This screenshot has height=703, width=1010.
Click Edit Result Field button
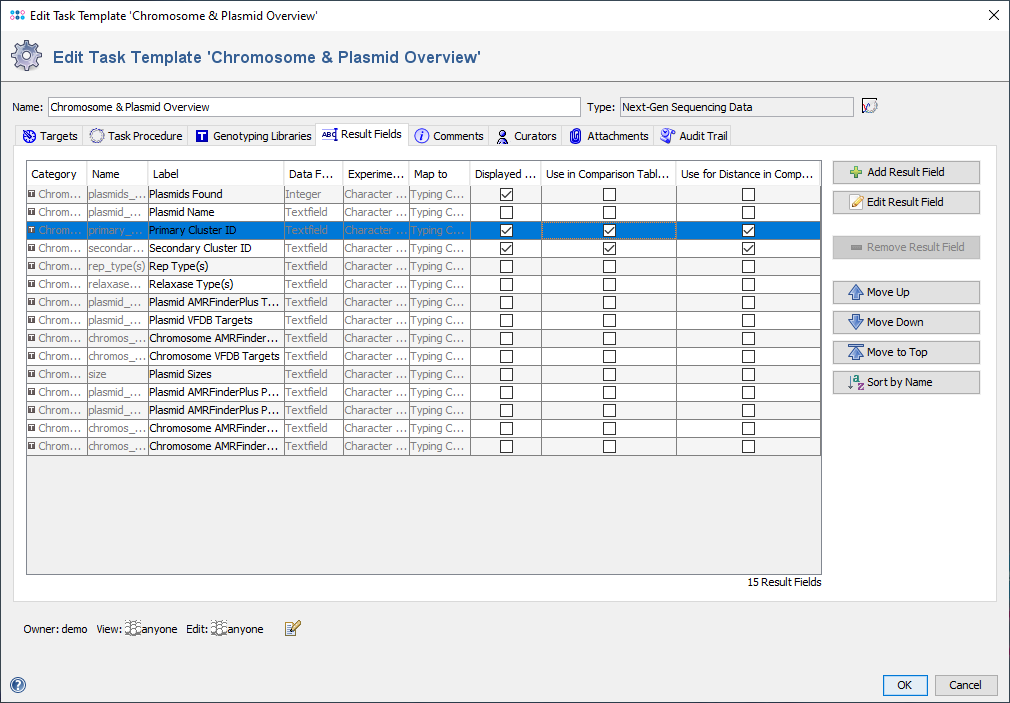tap(906, 203)
